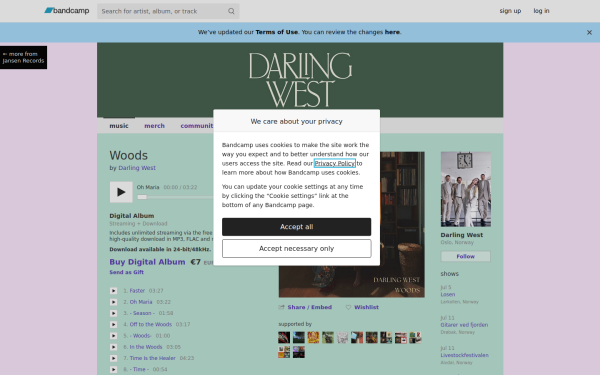Open the music tab
The image size is (600, 375).
pos(119,126)
